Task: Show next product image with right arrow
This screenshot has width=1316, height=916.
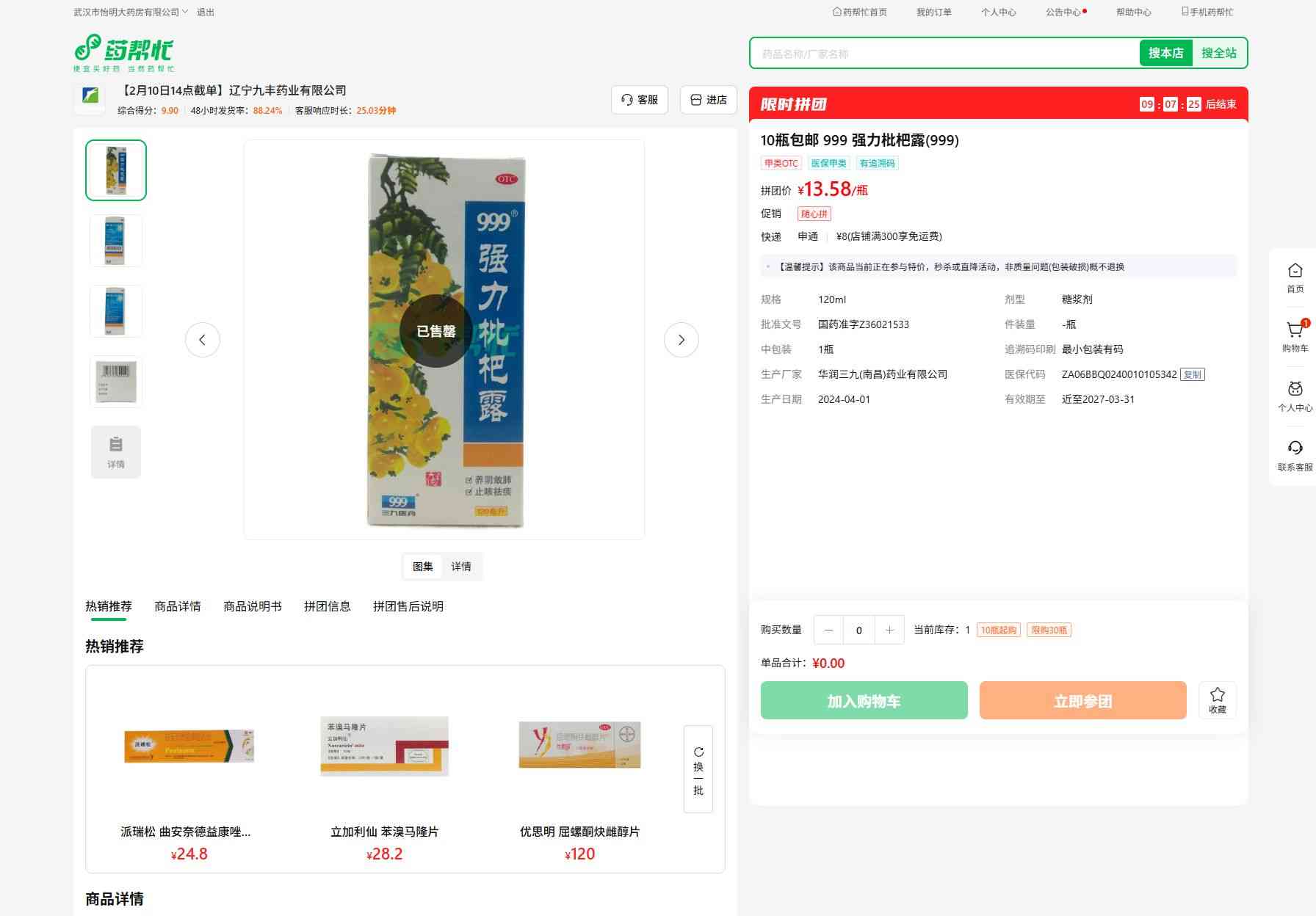Action: 681,340
